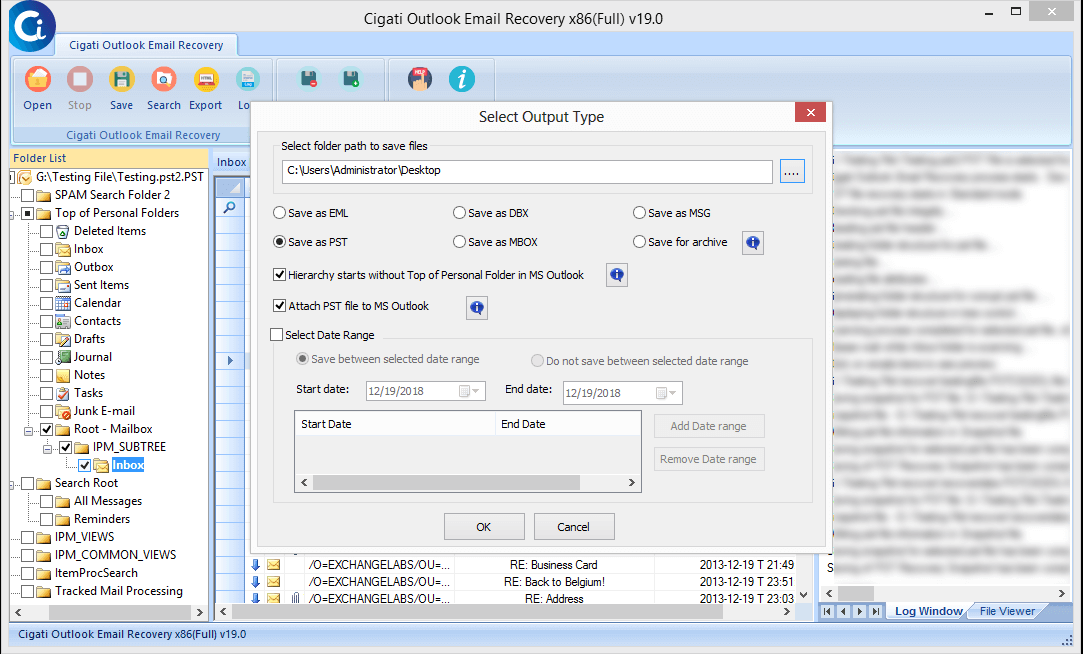This screenshot has height=654, width=1083.
Task: Select the Calendar folder
Action: pyautogui.click(x=97, y=302)
